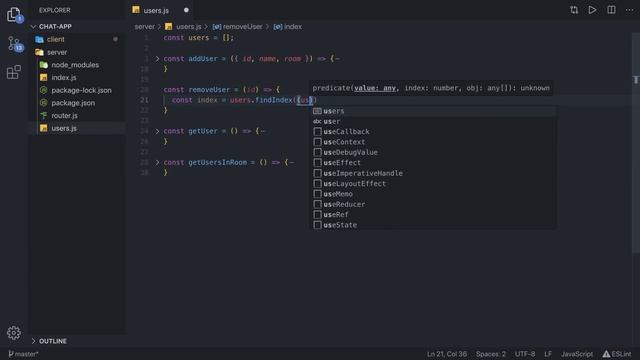Click the Ln 21, Col 36 cursor position
640x360 pixels.
pos(447,354)
